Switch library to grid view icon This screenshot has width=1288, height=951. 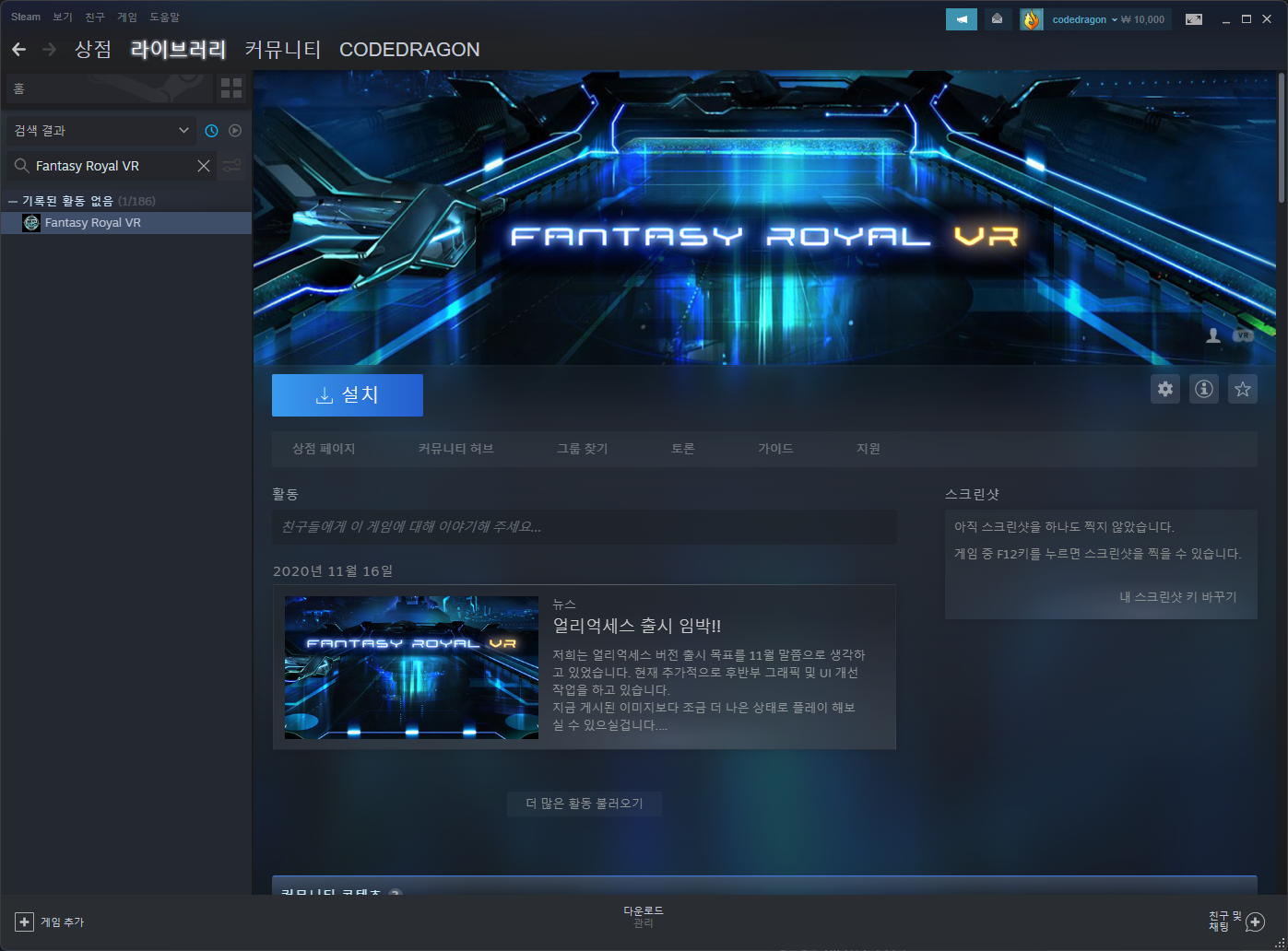click(231, 88)
